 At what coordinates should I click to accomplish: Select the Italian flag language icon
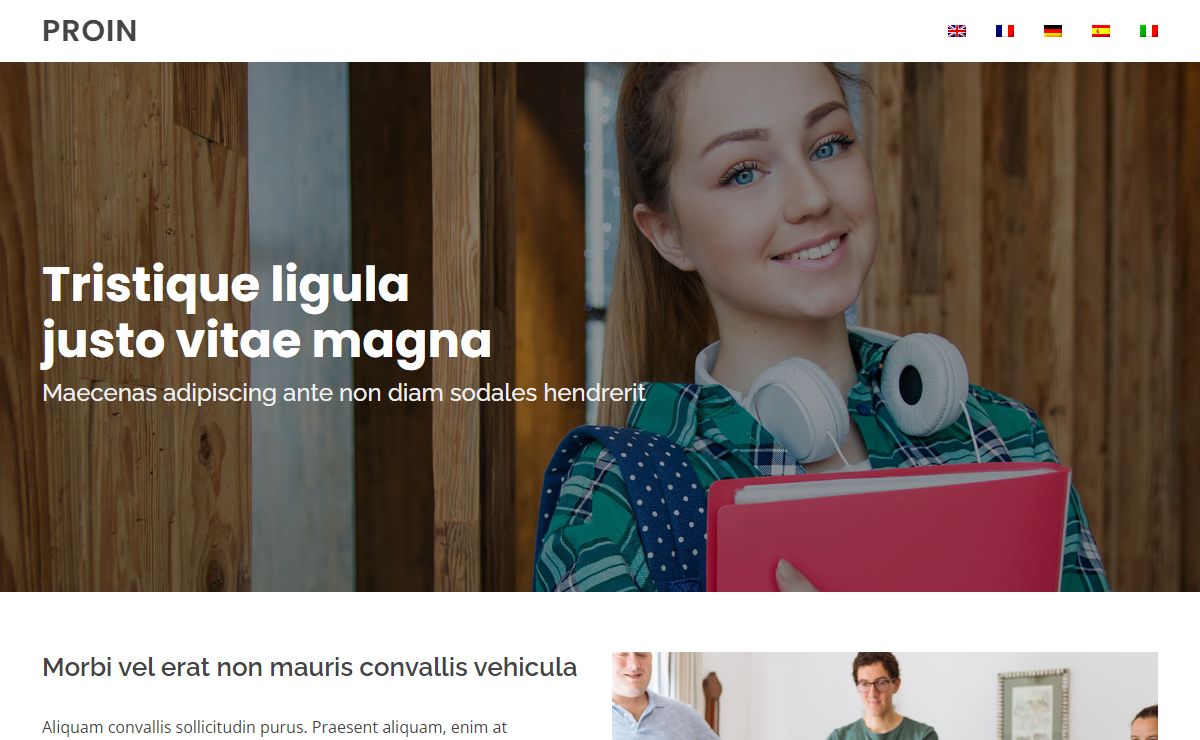1149,31
